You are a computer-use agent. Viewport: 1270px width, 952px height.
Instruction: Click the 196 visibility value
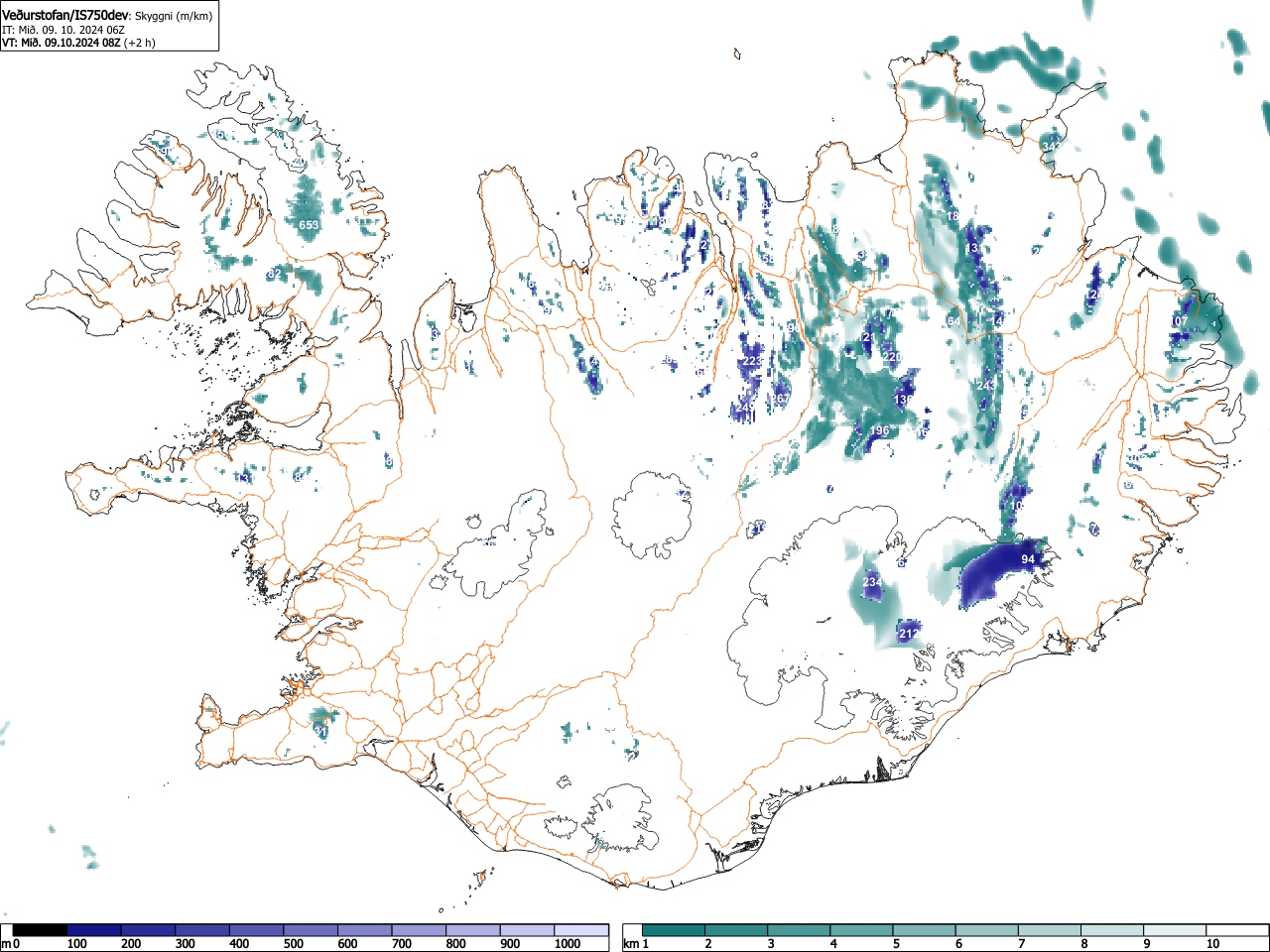pos(879,430)
